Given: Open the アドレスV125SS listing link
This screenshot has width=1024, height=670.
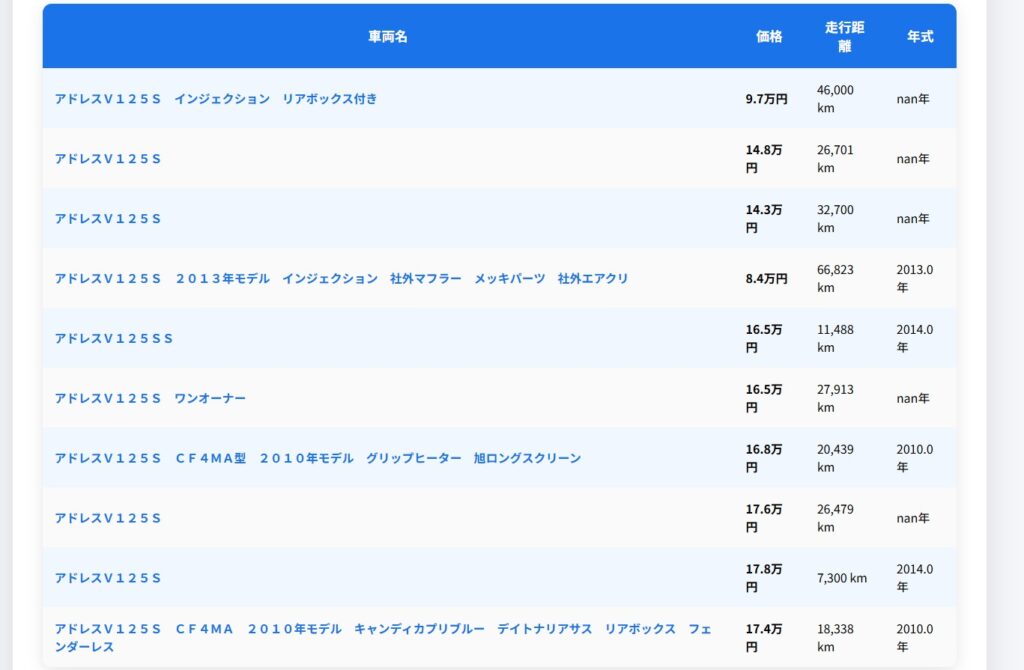Looking at the screenshot, I should pyautogui.click(x=114, y=338).
